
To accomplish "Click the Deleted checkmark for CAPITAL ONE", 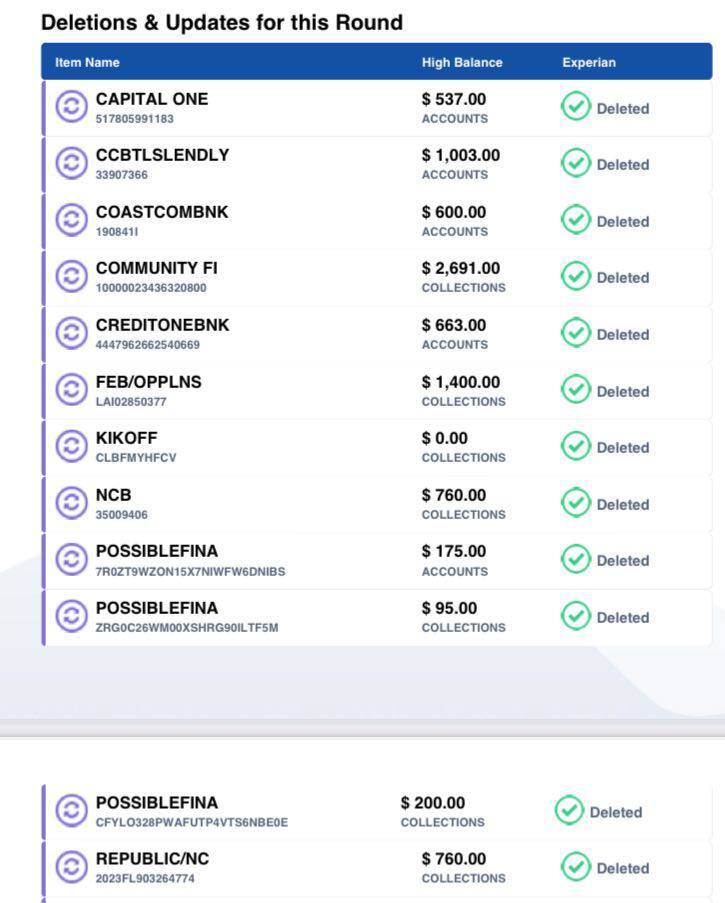I will click(x=575, y=107).
